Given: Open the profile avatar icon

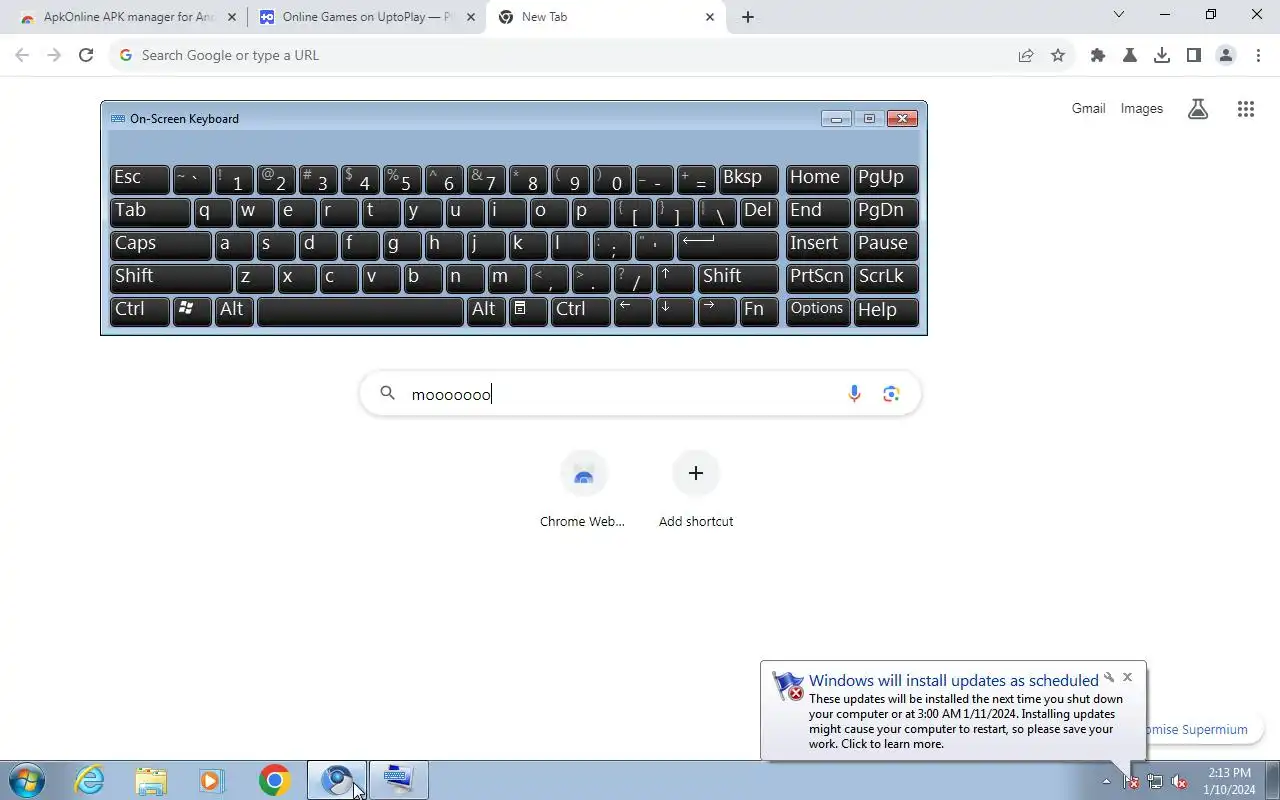Looking at the screenshot, I should coord(1226,55).
